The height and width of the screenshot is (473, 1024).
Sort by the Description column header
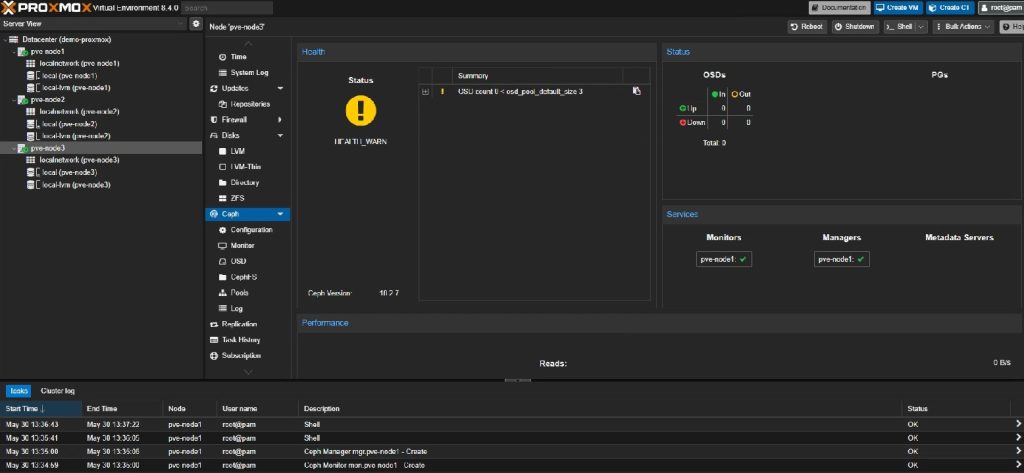[600, 408]
